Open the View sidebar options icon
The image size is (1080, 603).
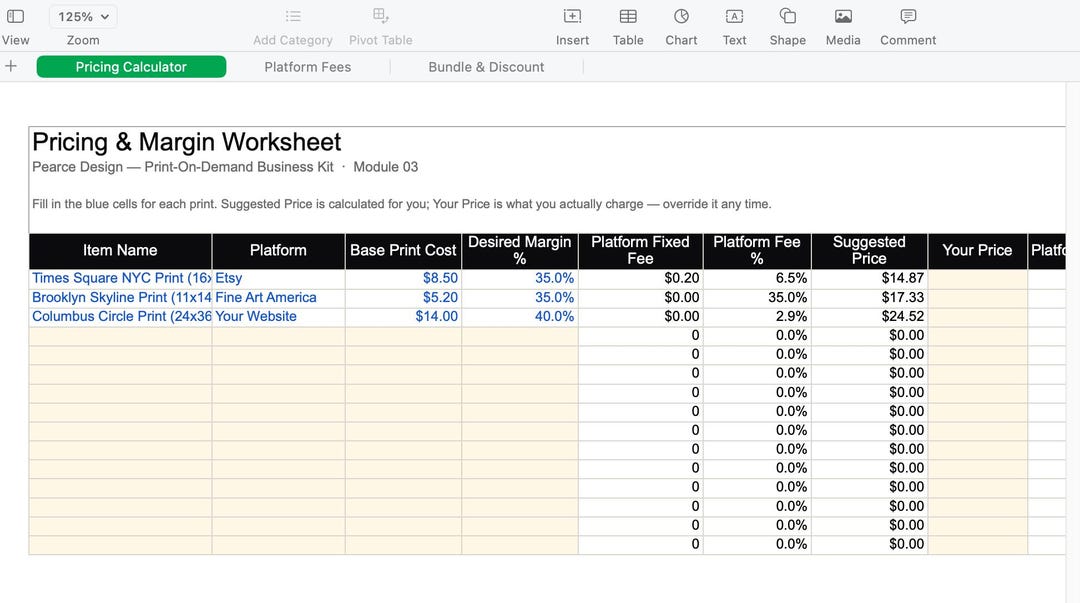[x=15, y=16]
